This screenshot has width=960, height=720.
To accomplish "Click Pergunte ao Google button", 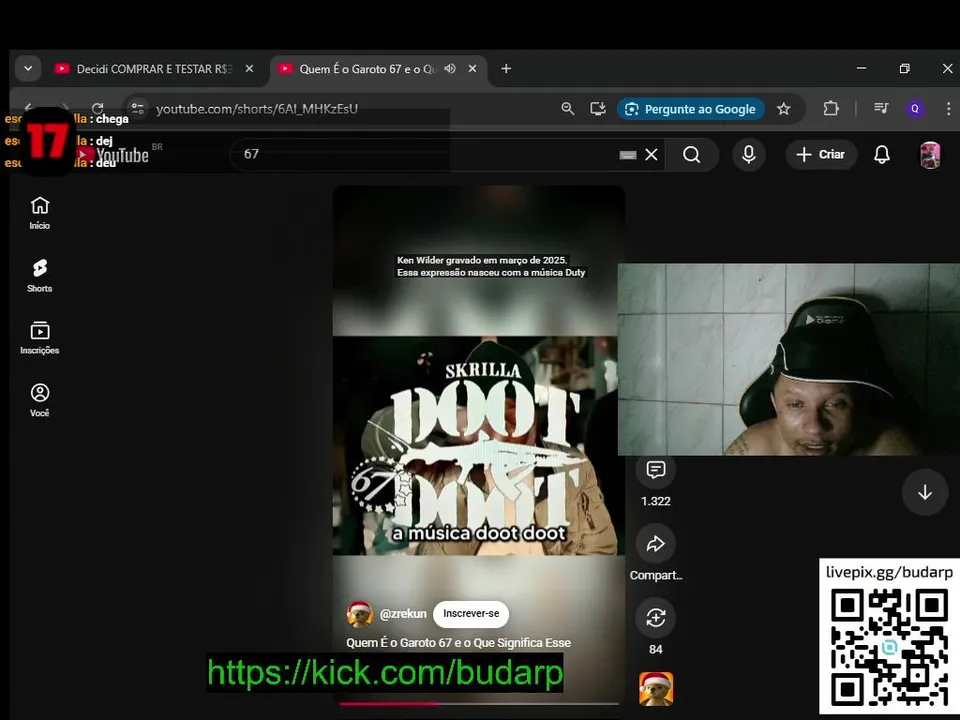I will click(x=691, y=109).
